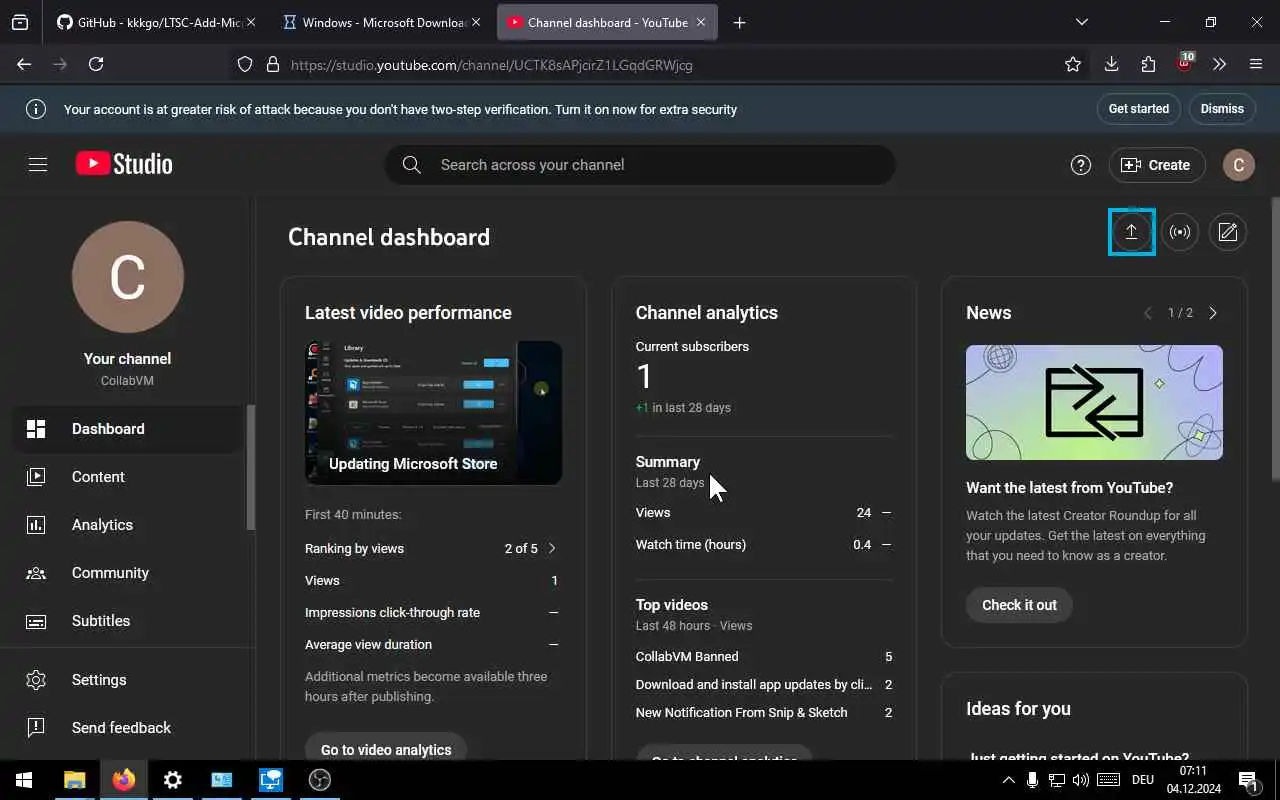Toggle the hamburger menu in Studio header
Image resolution: width=1280 pixels, height=800 pixels.
tap(38, 165)
